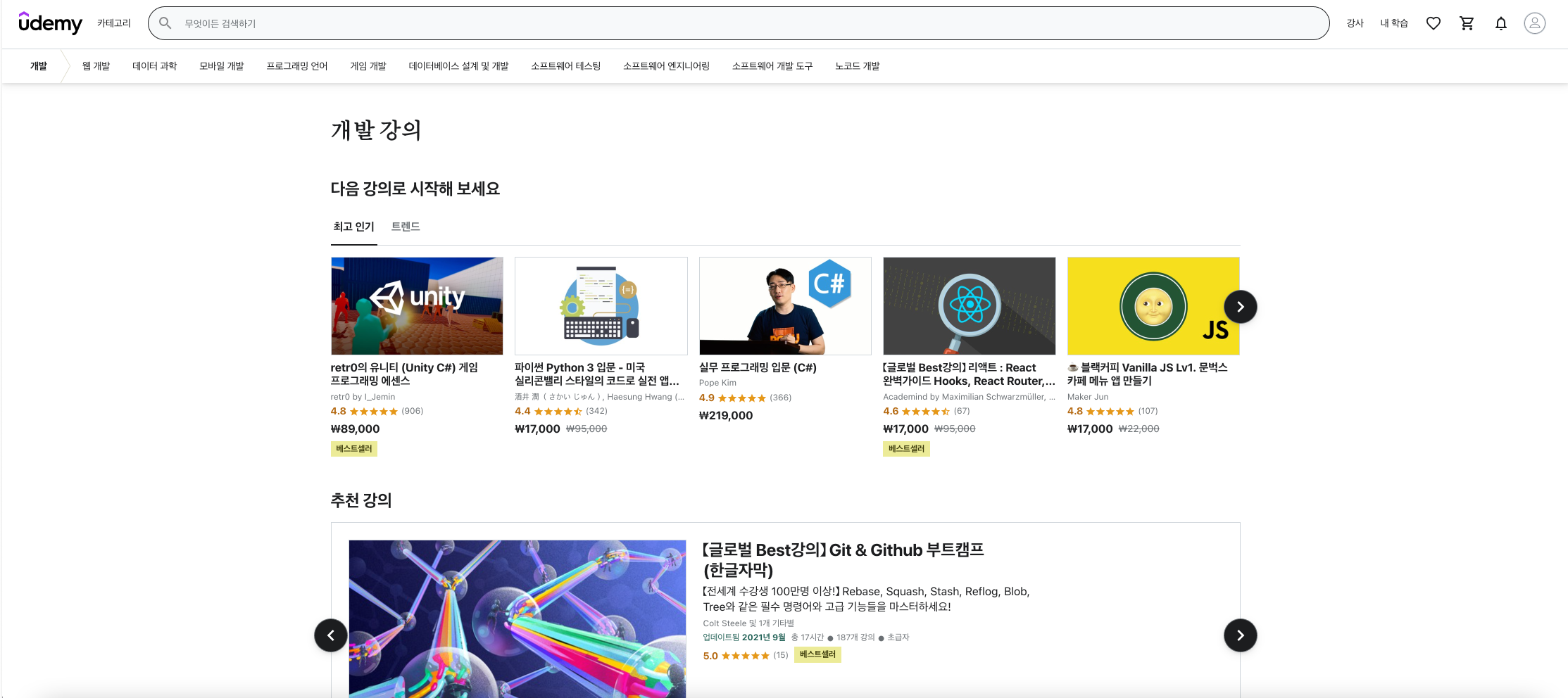The width and height of the screenshot is (1568, 698).
Task: Click 베스트셀러 badge on Git course
Action: (817, 655)
